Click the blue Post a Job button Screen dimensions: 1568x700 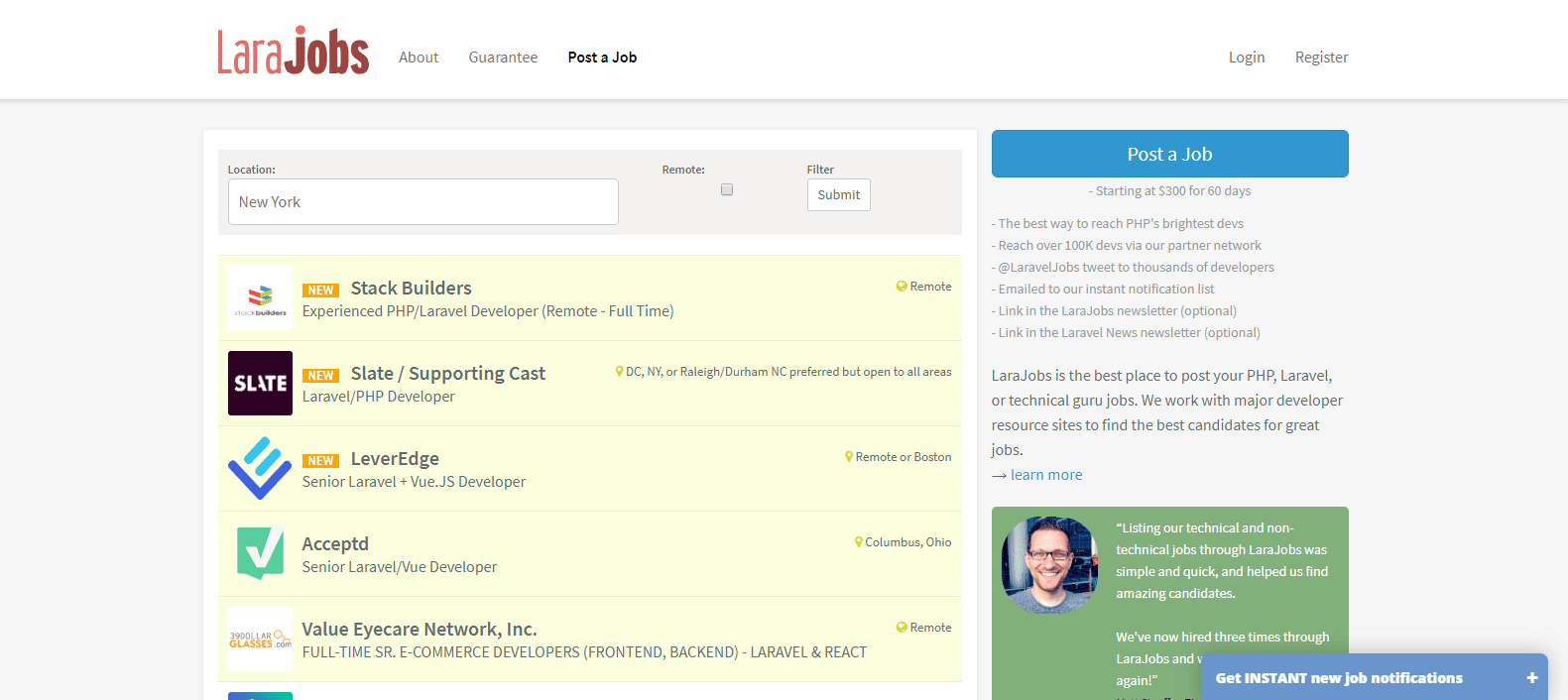click(x=1170, y=154)
